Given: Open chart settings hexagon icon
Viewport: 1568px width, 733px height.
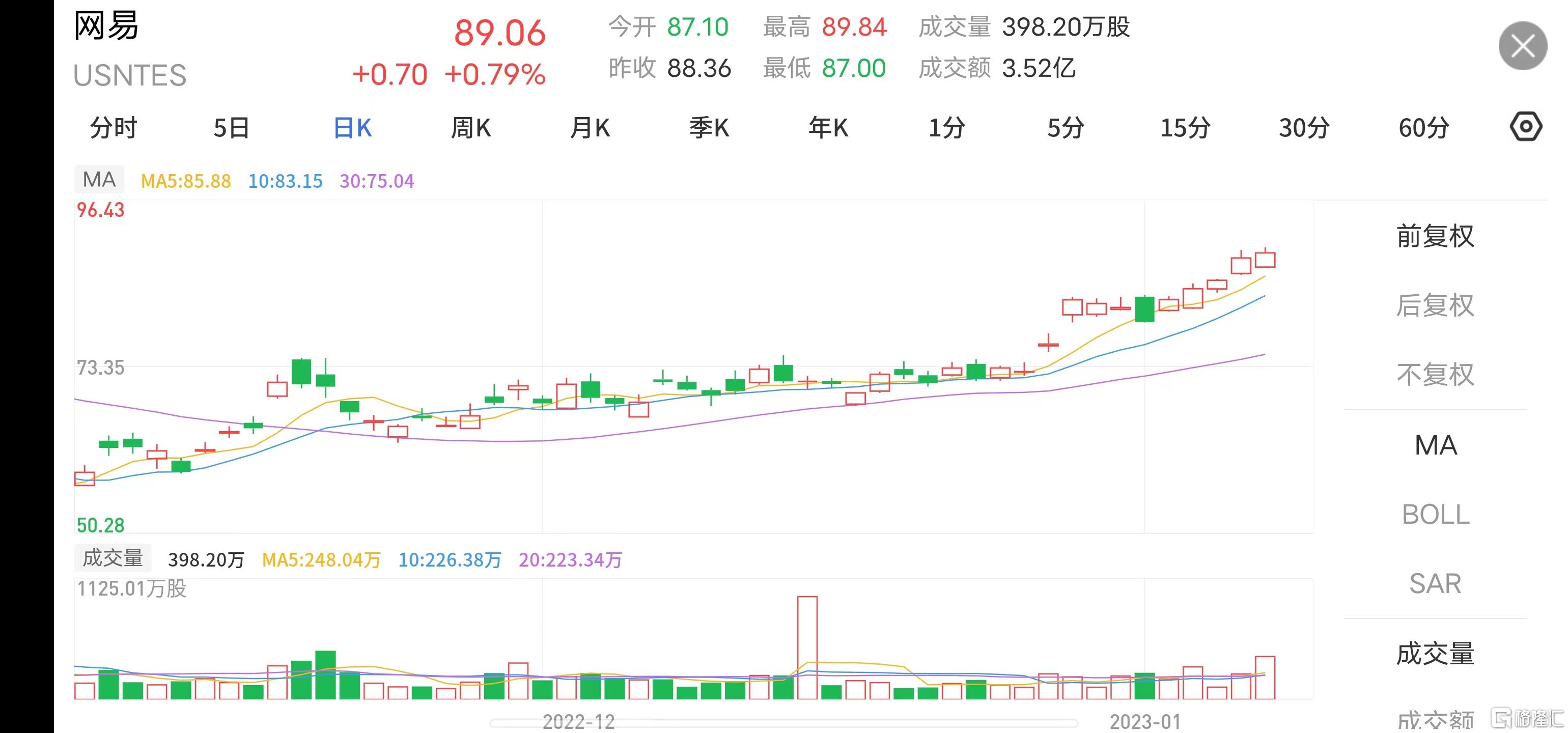Looking at the screenshot, I should coord(1525,127).
